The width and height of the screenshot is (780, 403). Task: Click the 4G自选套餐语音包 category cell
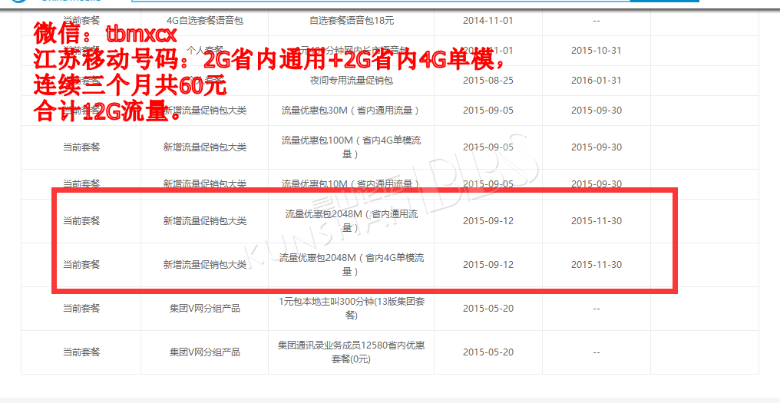[x=204, y=21]
